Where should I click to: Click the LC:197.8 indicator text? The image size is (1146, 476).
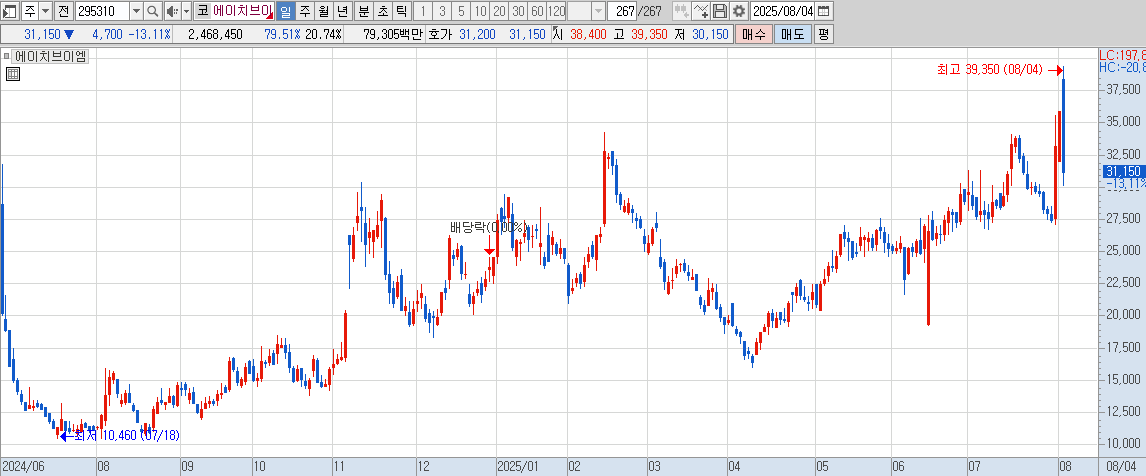click(x=1123, y=56)
